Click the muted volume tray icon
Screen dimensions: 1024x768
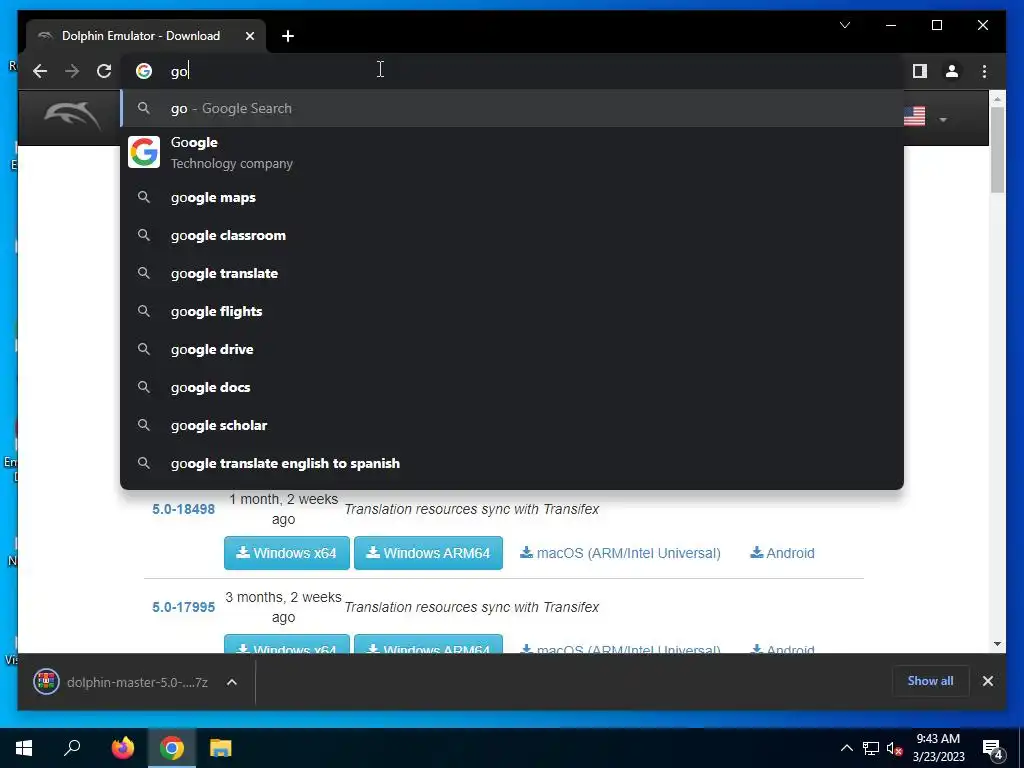pyautogui.click(x=895, y=748)
